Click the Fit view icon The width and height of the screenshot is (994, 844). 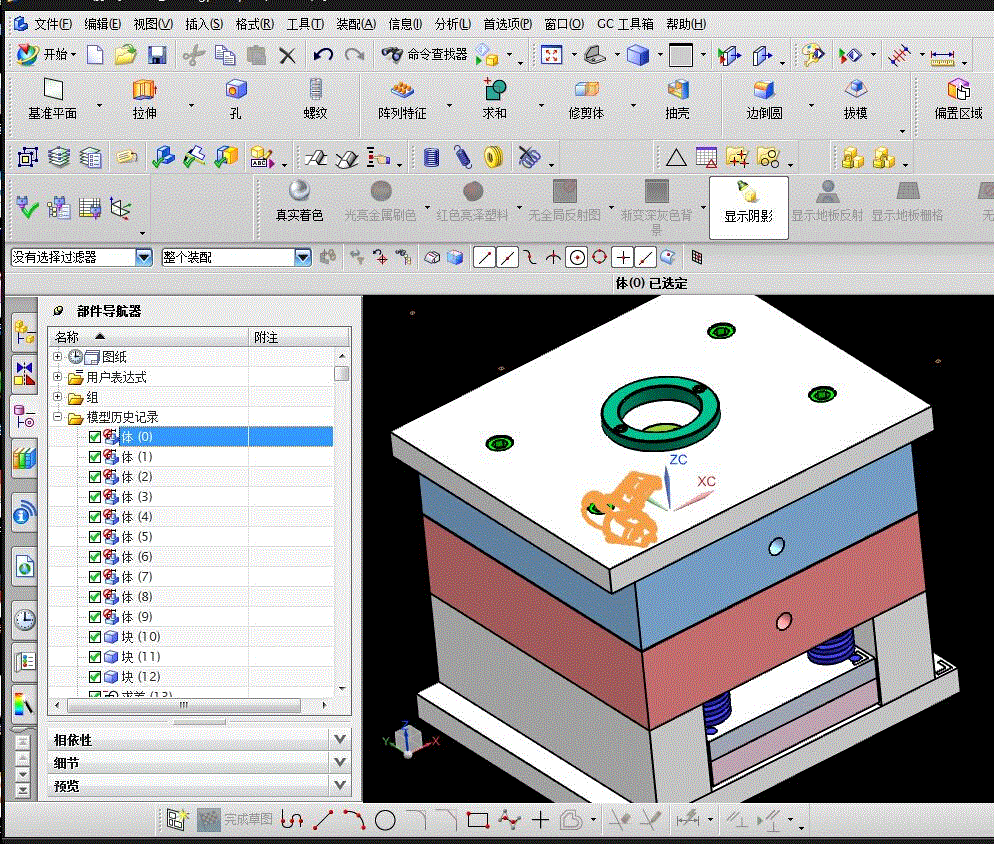pyautogui.click(x=552, y=55)
